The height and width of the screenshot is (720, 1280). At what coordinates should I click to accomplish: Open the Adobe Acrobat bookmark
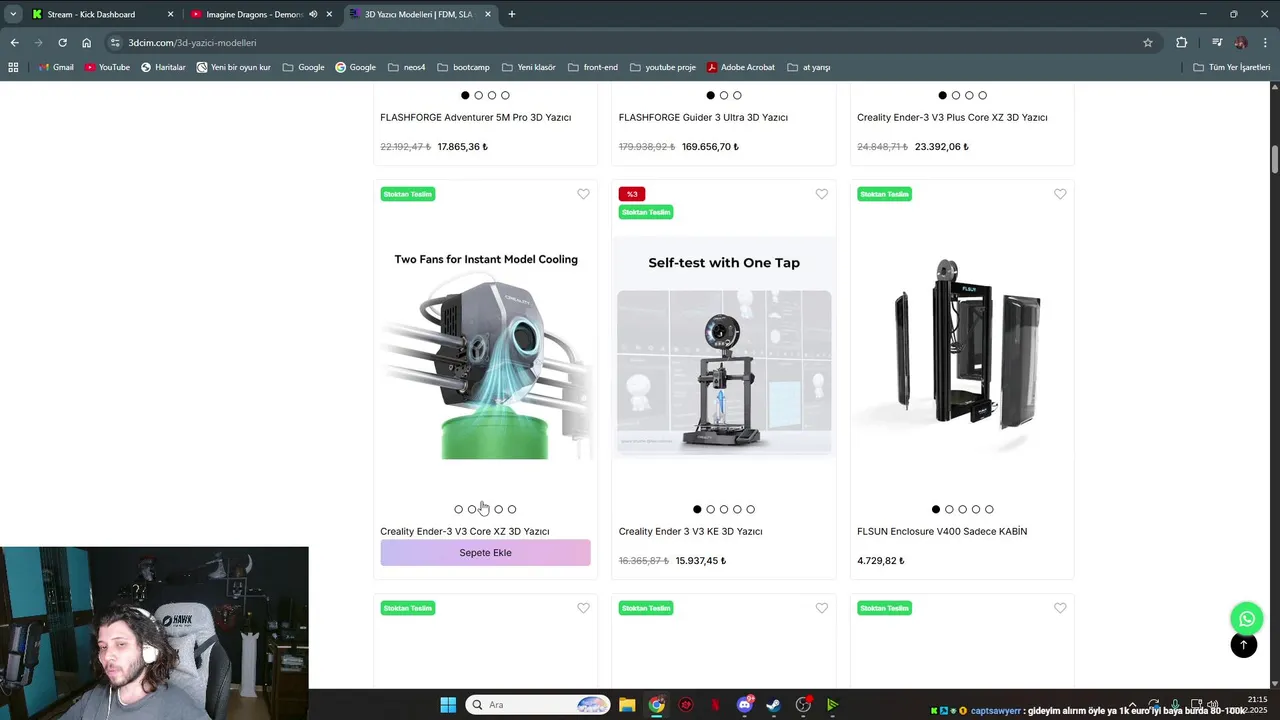740,67
